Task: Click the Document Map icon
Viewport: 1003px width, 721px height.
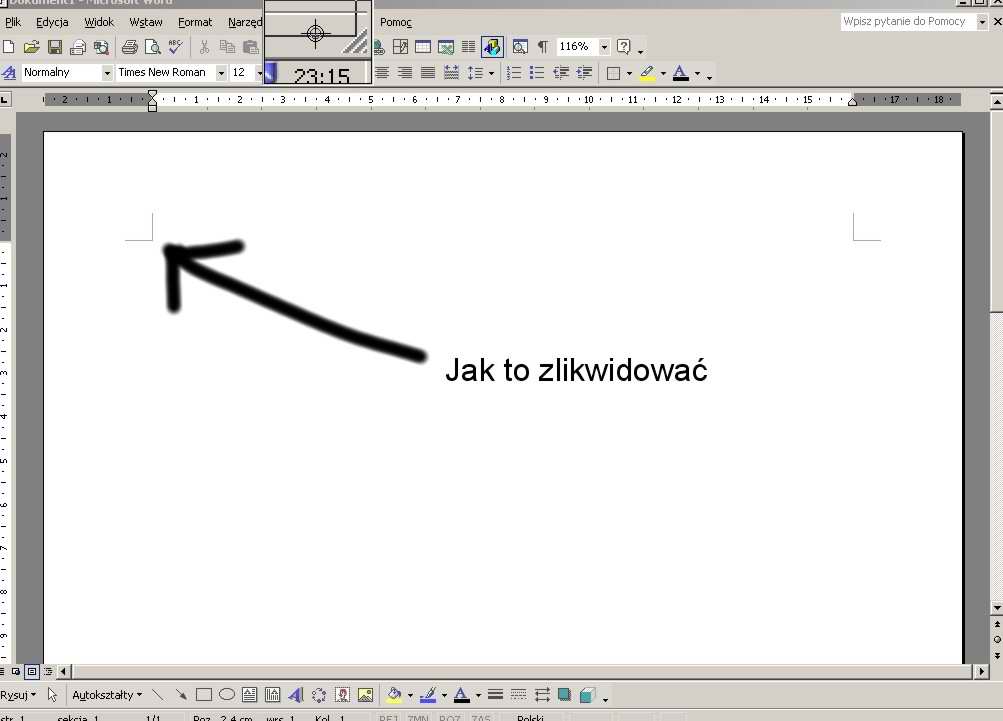Action: pyautogui.click(x=520, y=47)
